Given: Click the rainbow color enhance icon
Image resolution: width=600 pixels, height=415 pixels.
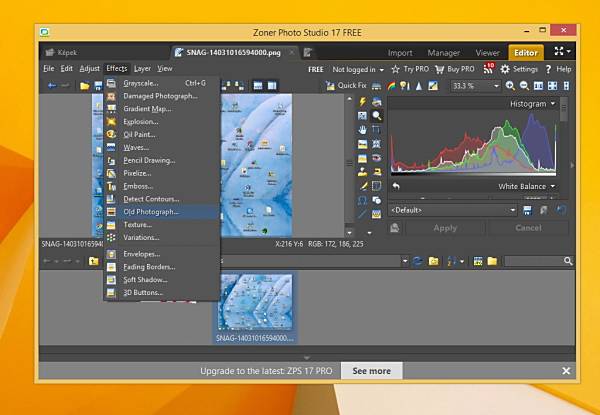Looking at the screenshot, I should 391,86.
